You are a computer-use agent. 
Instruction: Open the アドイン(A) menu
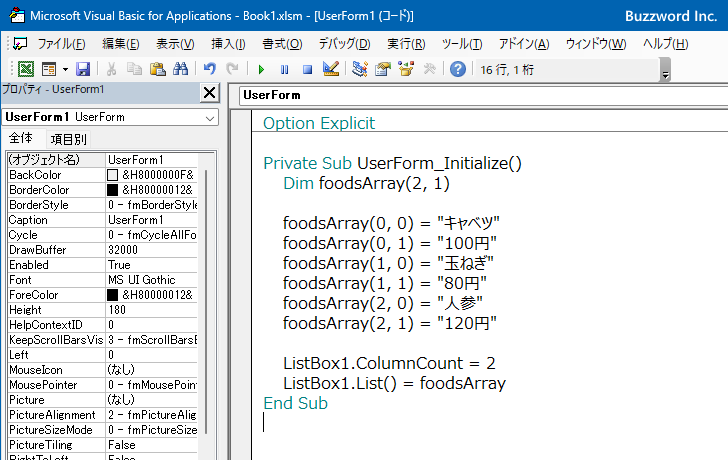pos(524,44)
